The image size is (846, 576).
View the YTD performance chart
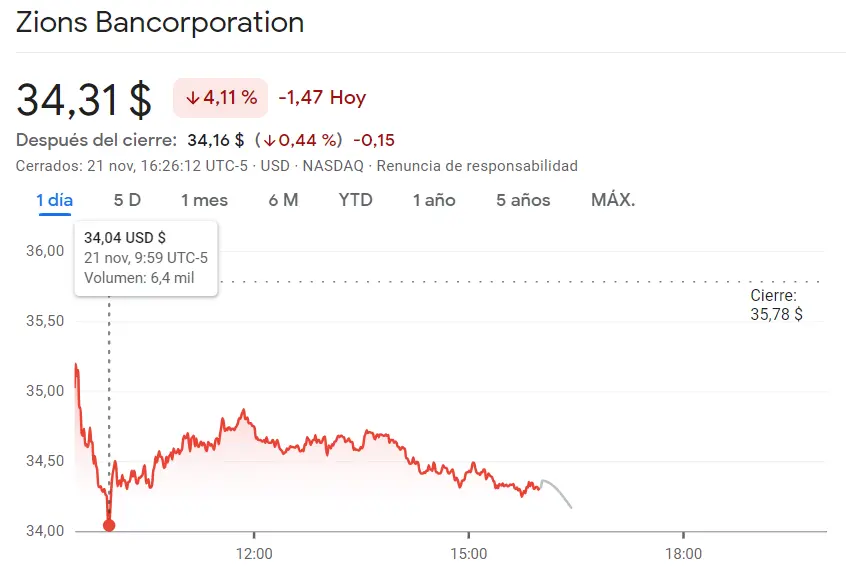click(355, 200)
